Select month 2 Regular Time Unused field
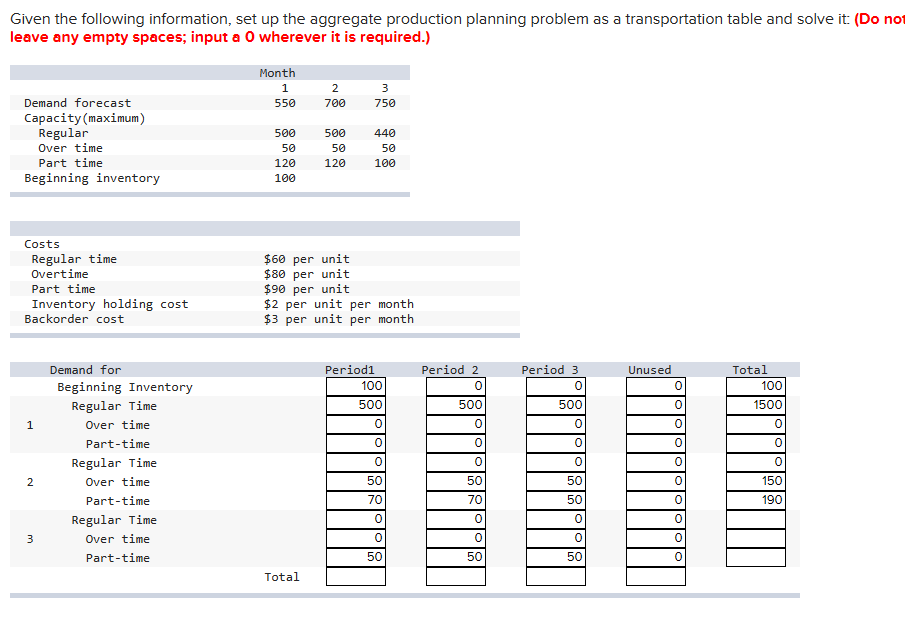The width and height of the screenshot is (905, 627). (x=656, y=462)
